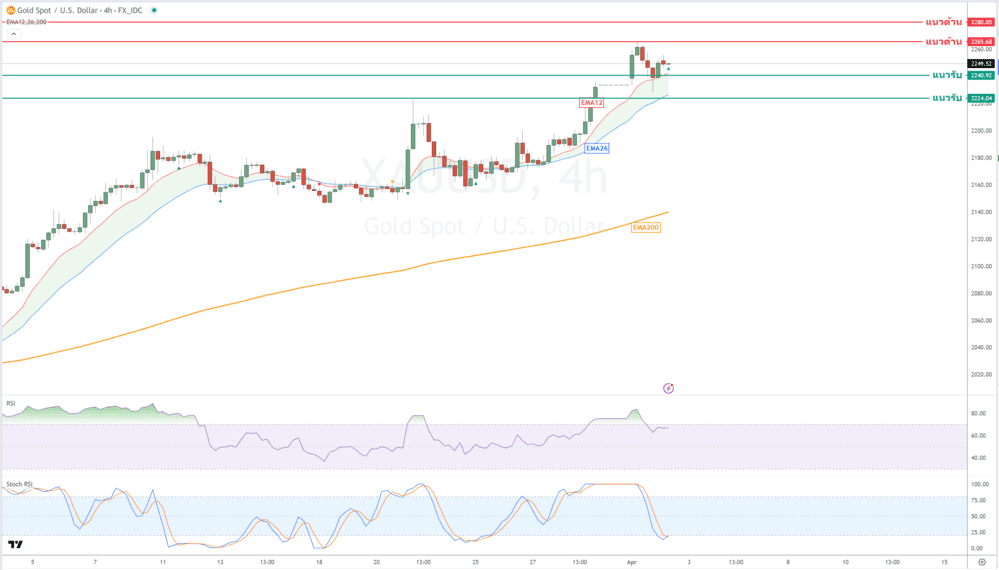Click the แนวต้าน text beside 2280.05 line
Image resolution: width=999 pixels, height=570 pixels.
[x=943, y=22]
